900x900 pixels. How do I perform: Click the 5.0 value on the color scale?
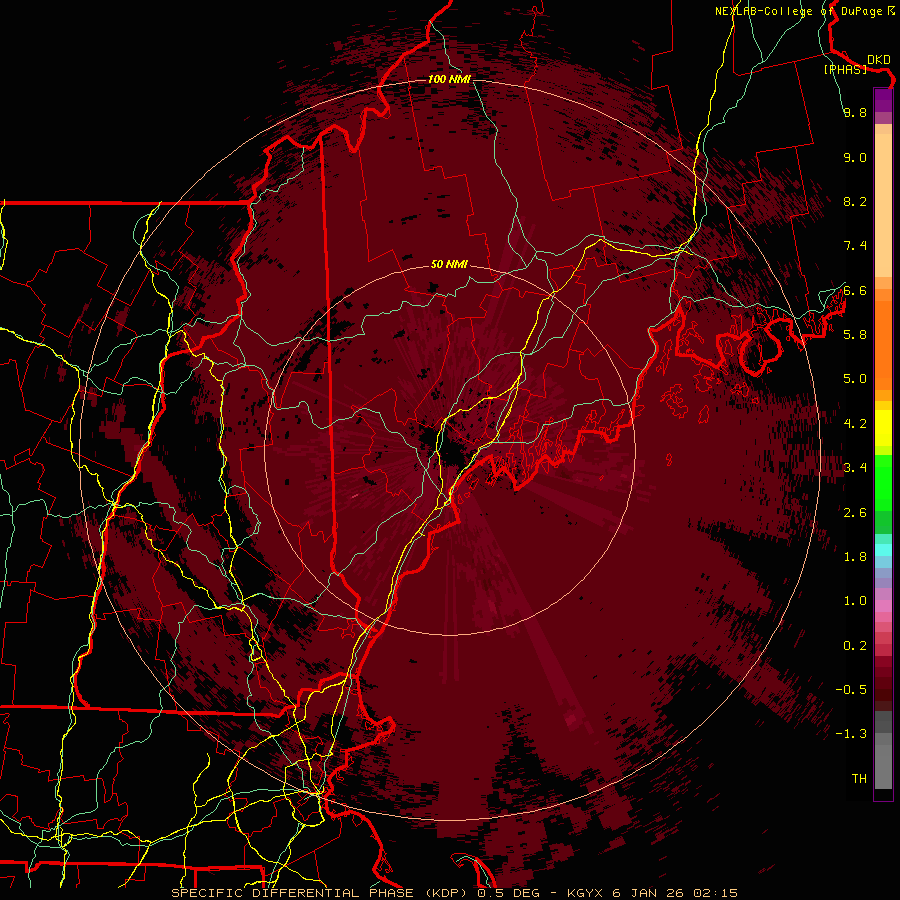(x=855, y=379)
